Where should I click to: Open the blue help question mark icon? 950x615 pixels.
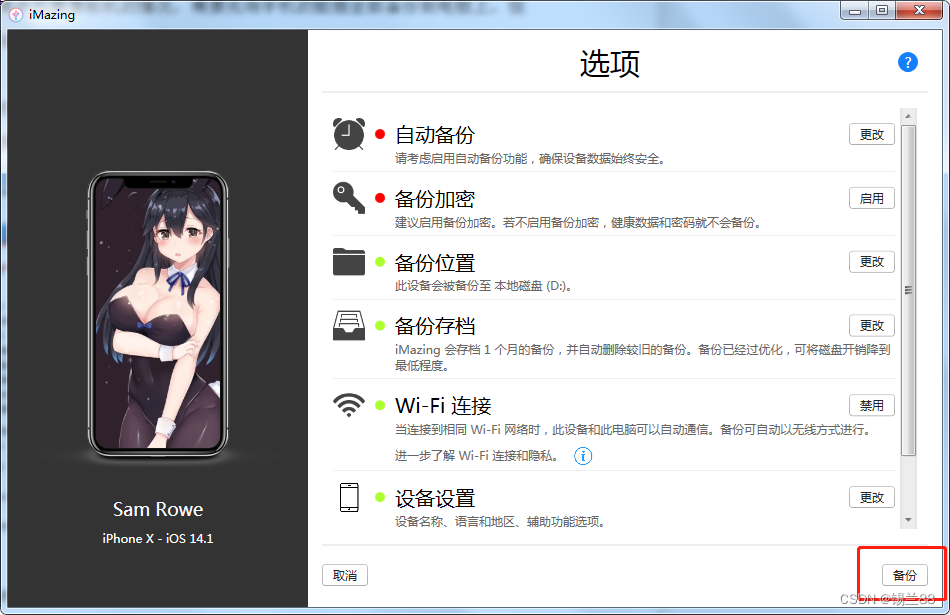[x=907, y=62]
